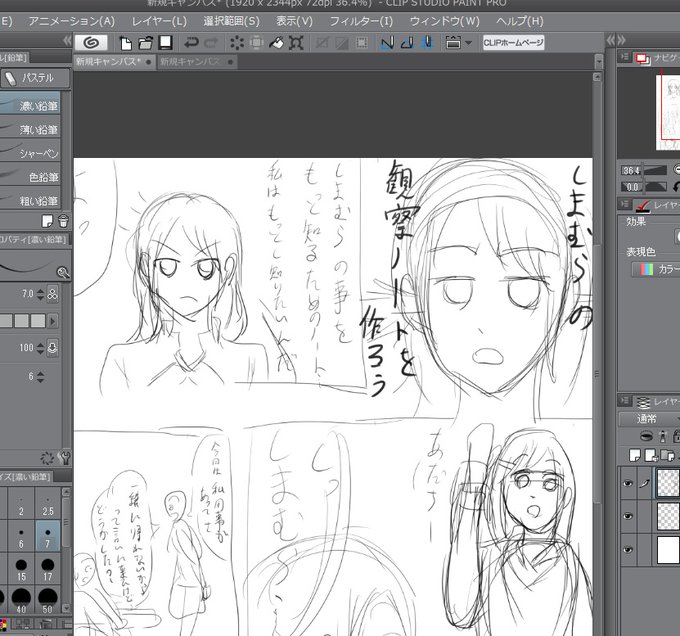Select the パステル sub tool group
This screenshot has width=680, height=636.
point(35,78)
